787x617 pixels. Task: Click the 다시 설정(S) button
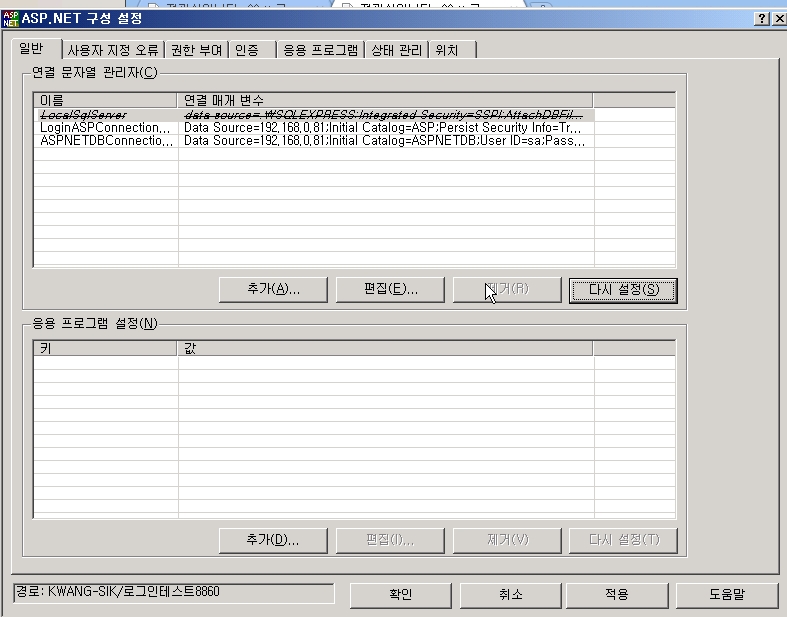[x=623, y=290]
